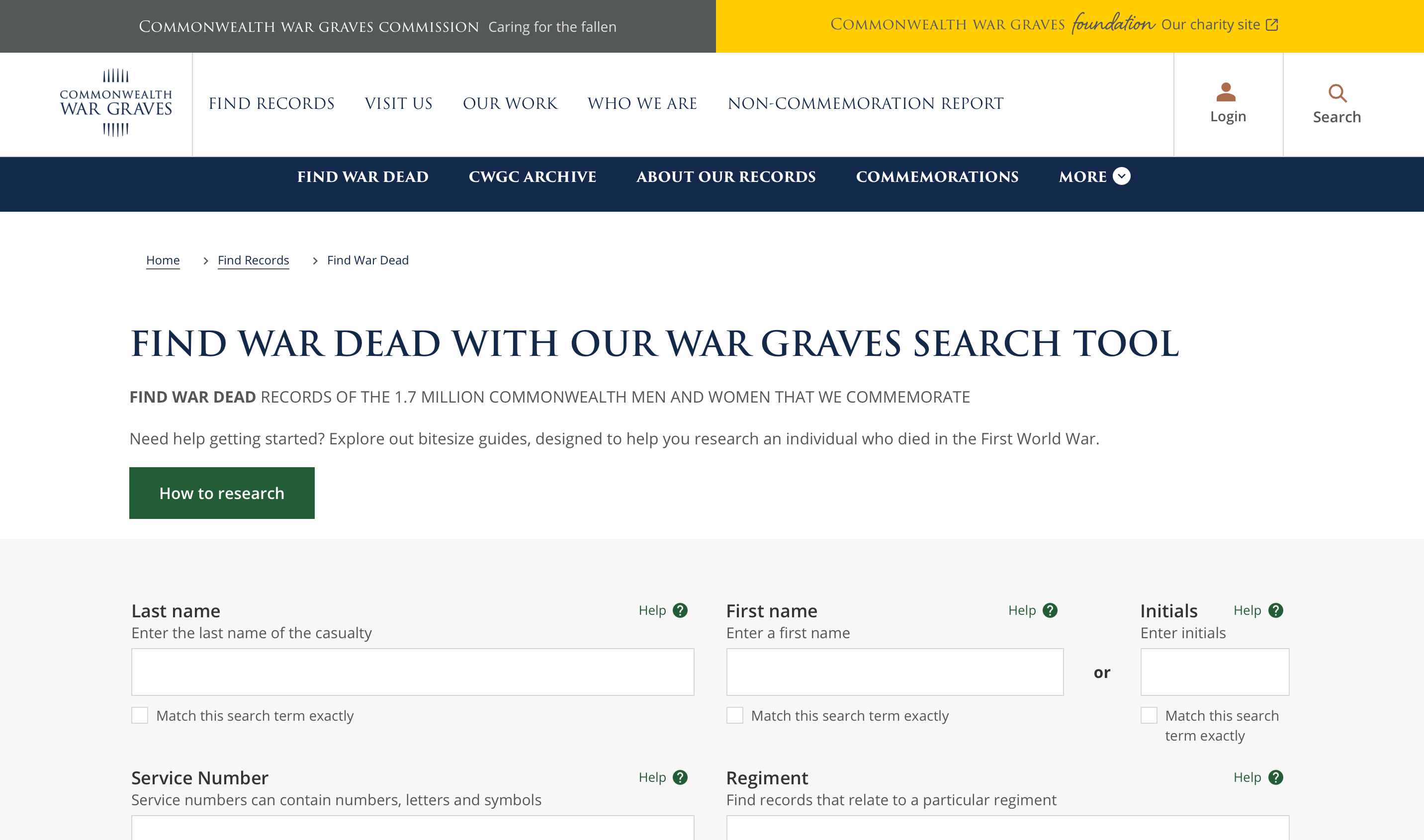Click the Service Number Help link
This screenshot has height=840, width=1424.
click(x=652, y=778)
